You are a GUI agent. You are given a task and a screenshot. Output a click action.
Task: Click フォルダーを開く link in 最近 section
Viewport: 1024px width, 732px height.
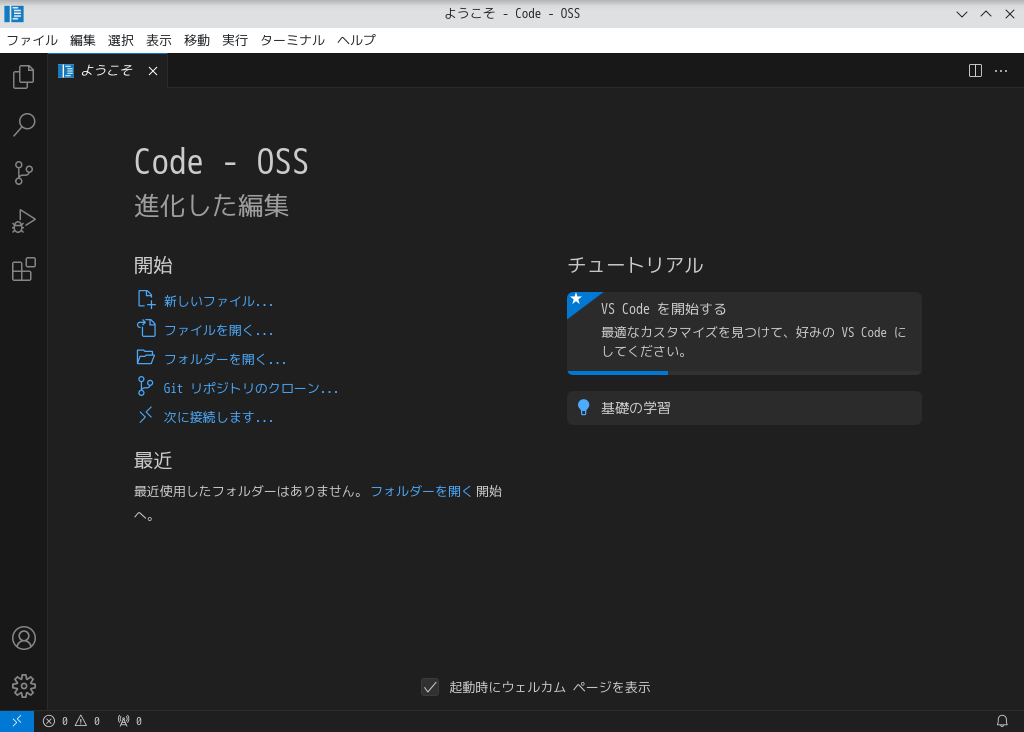[x=421, y=491]
